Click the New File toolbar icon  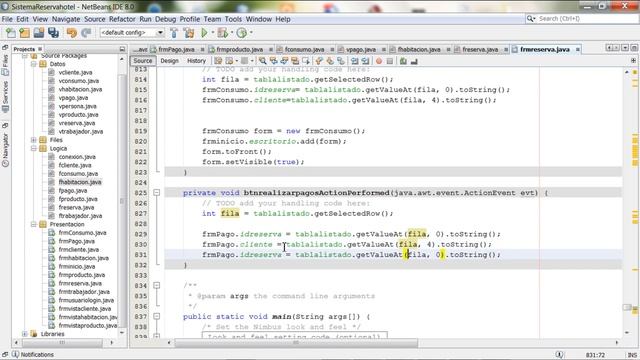click(x=11, y=33)
